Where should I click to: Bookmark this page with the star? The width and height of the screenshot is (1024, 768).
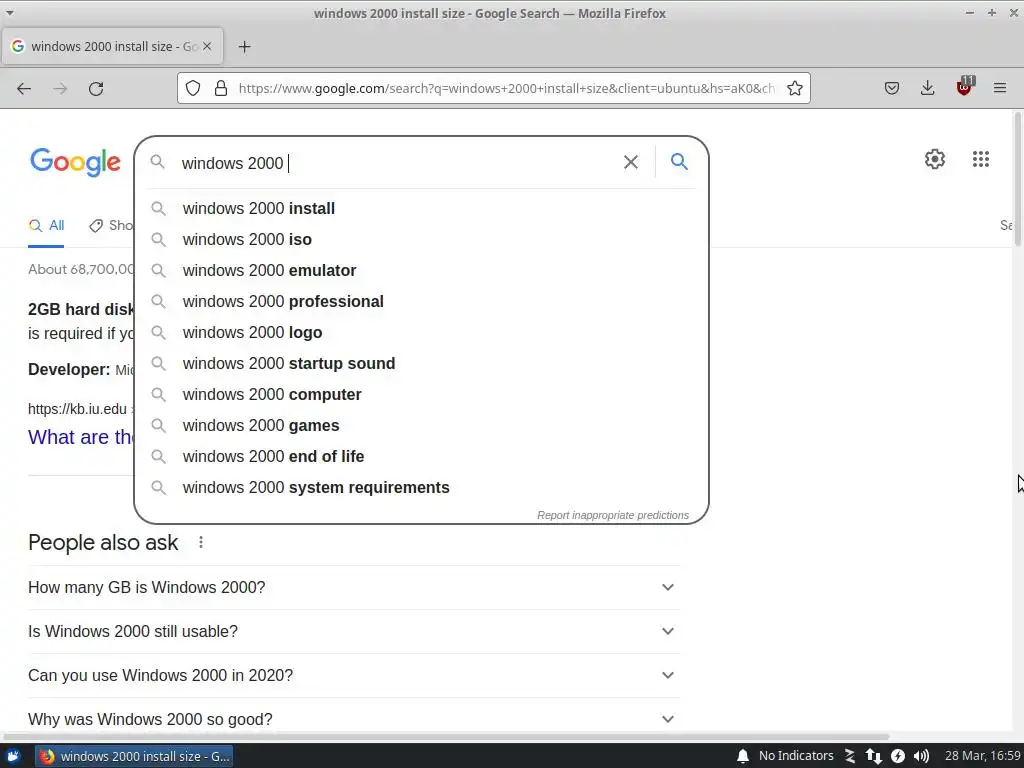pos(795,88)
